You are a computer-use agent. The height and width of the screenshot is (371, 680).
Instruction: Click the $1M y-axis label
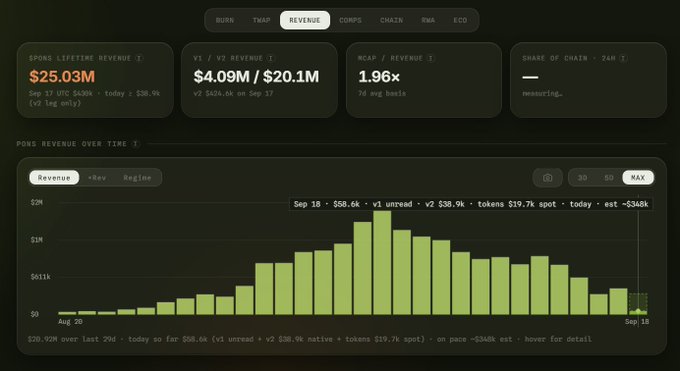[x=36, y=240]
